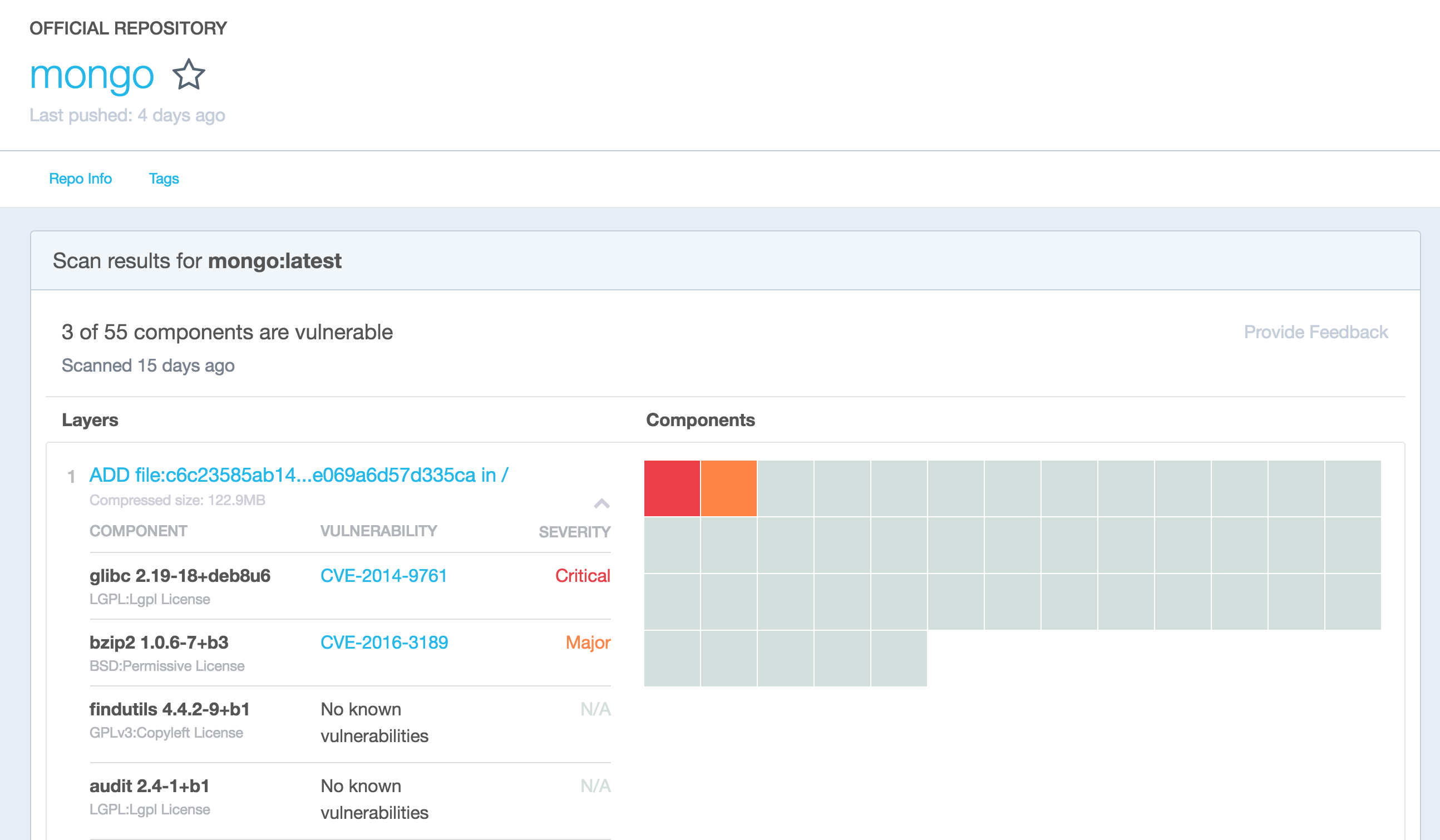This screenshot has height=840, width=1440.
Task: Click Provide Feedback
Action: click(1316, 332)
